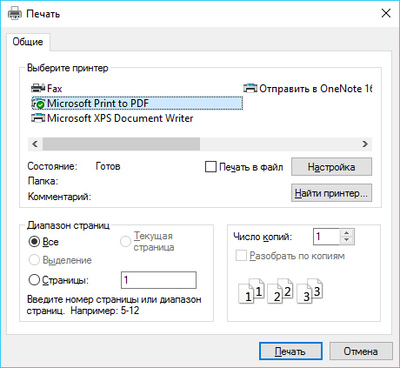Decrease the number of copies with down arrow

(x=347, y=240)
